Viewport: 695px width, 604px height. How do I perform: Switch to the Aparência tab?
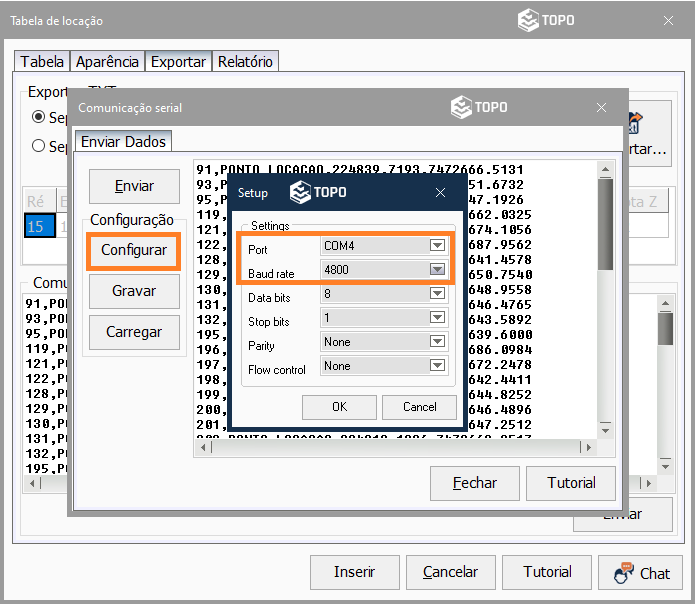coord(106,62)
